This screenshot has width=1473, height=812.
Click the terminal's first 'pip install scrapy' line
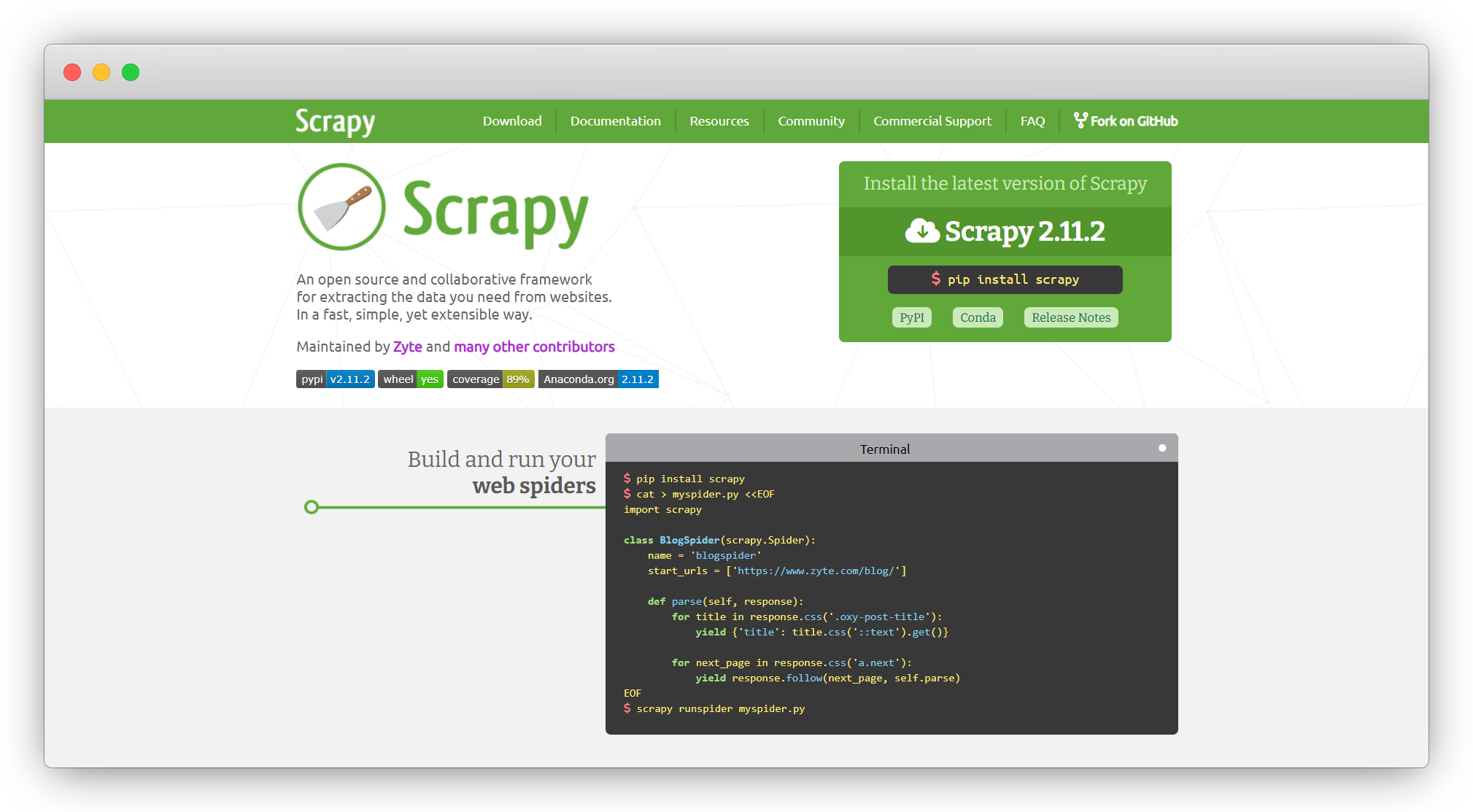[x=684, y=479]
